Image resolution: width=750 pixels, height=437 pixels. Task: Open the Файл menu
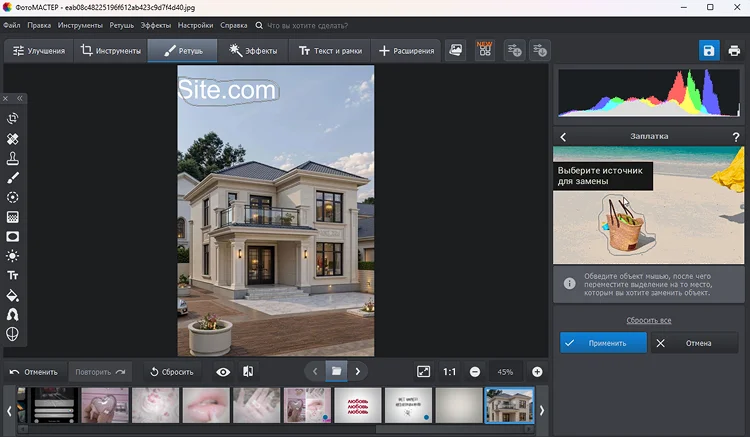coord(11,25)
